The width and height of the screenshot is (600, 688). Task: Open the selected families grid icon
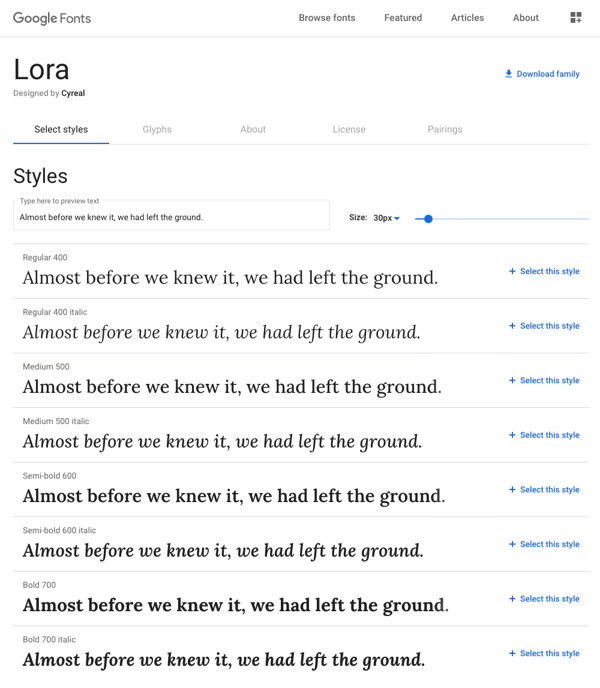click(x=576, y=18)
